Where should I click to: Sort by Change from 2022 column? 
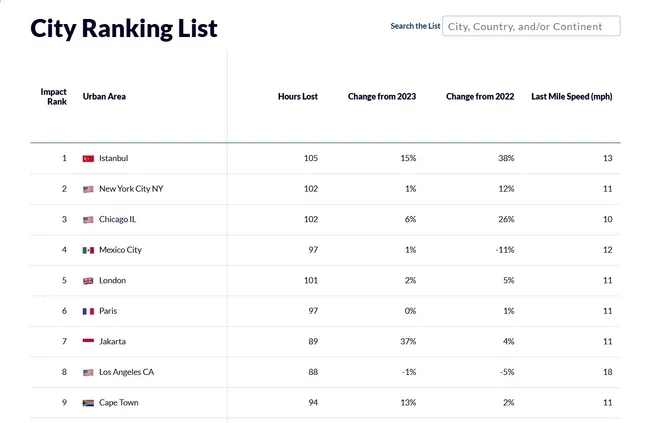[479, 97]
